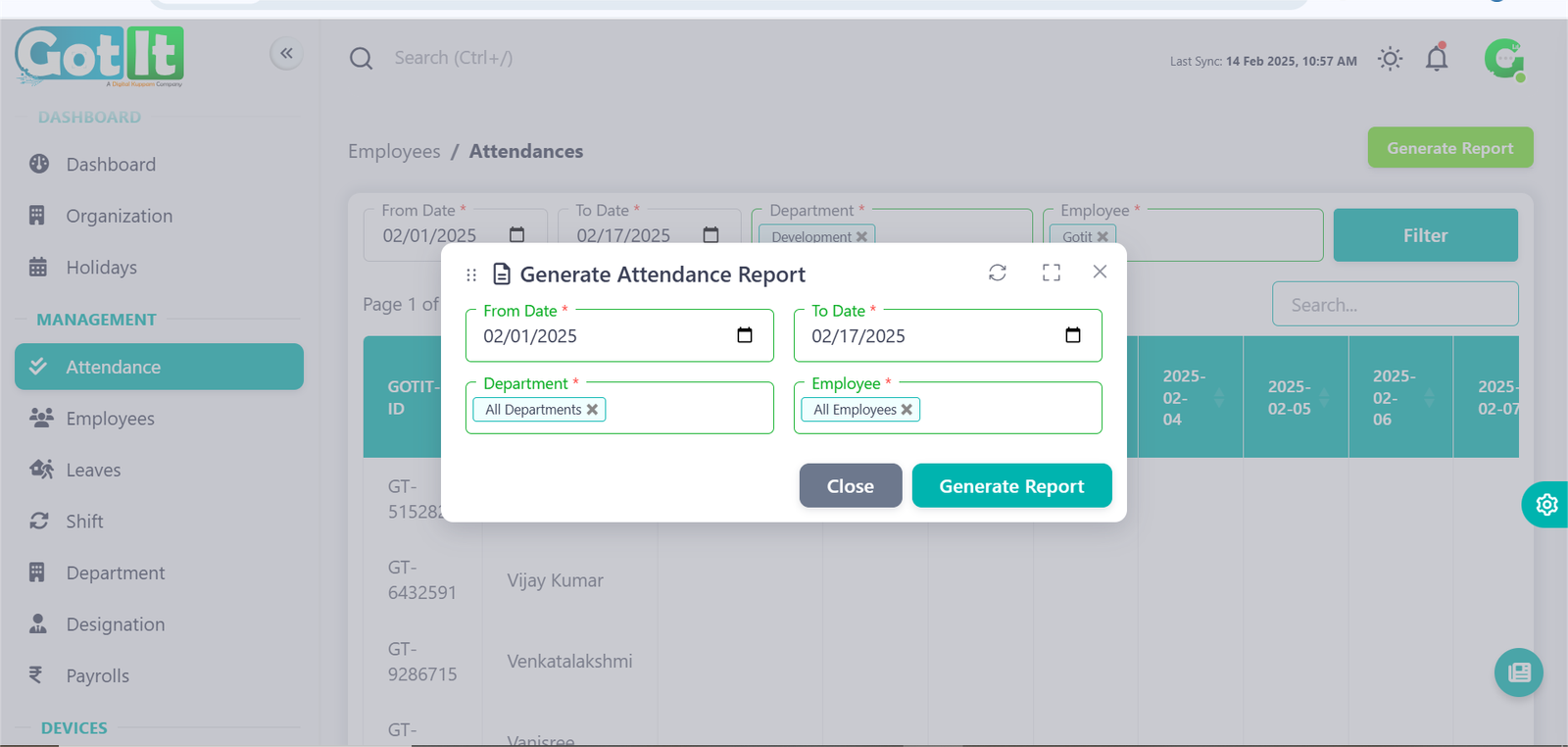The image size is (1568, 747).
Task: Go to Payrolls in sidebar
Action: point(97,675)
